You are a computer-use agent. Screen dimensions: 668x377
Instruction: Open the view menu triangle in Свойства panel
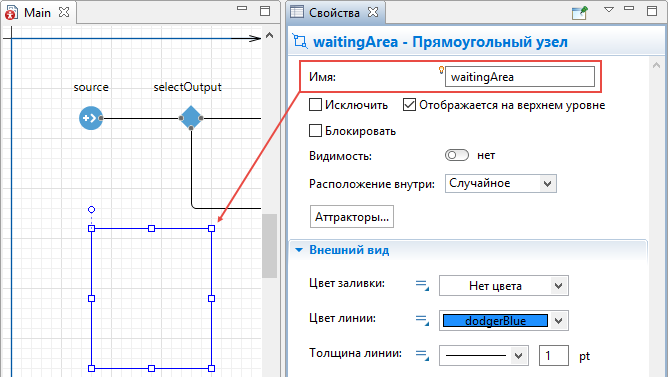[x=609, y=9]
